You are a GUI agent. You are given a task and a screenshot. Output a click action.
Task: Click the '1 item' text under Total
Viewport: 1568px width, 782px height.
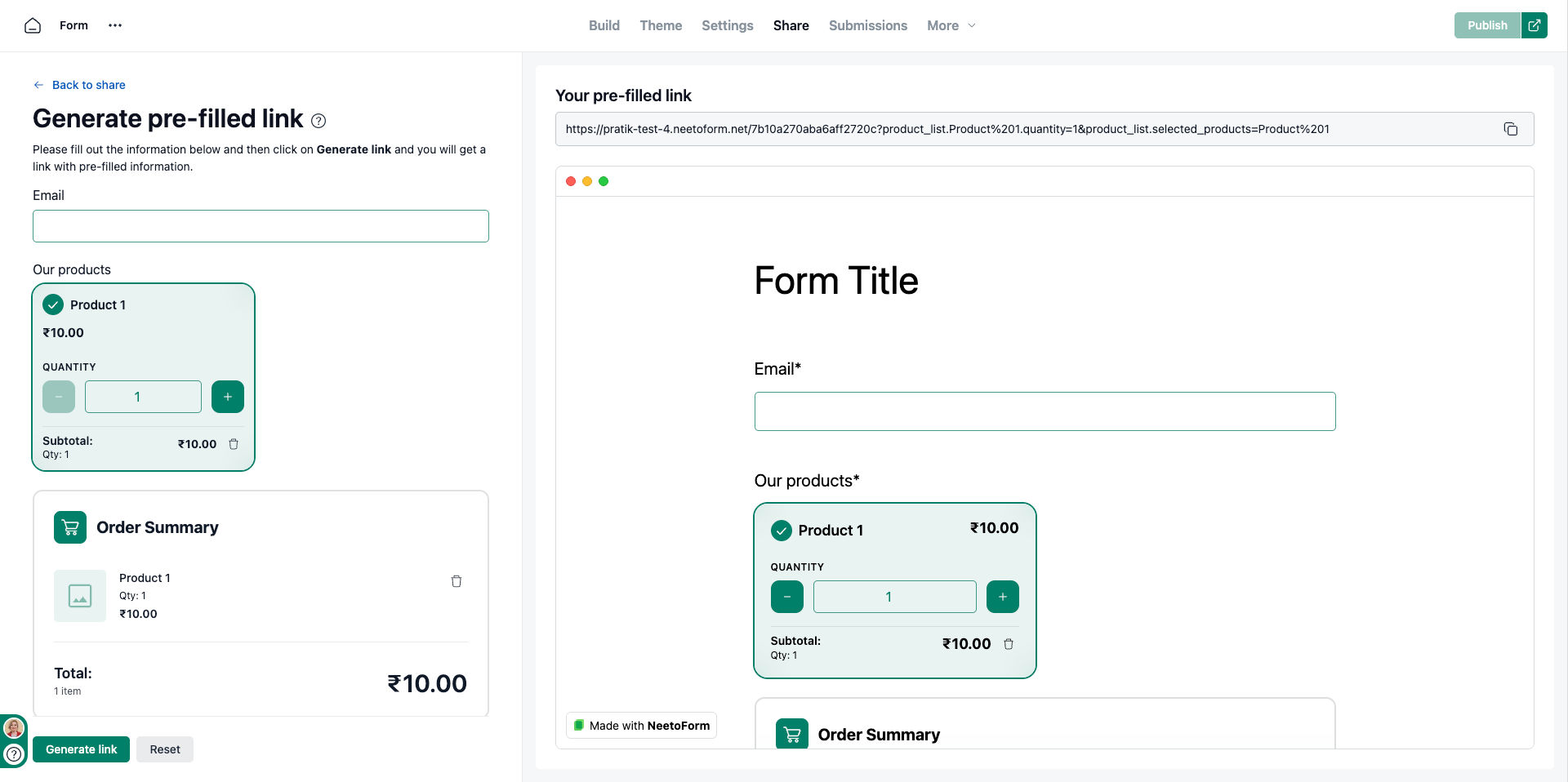click(x=68, y=691)
